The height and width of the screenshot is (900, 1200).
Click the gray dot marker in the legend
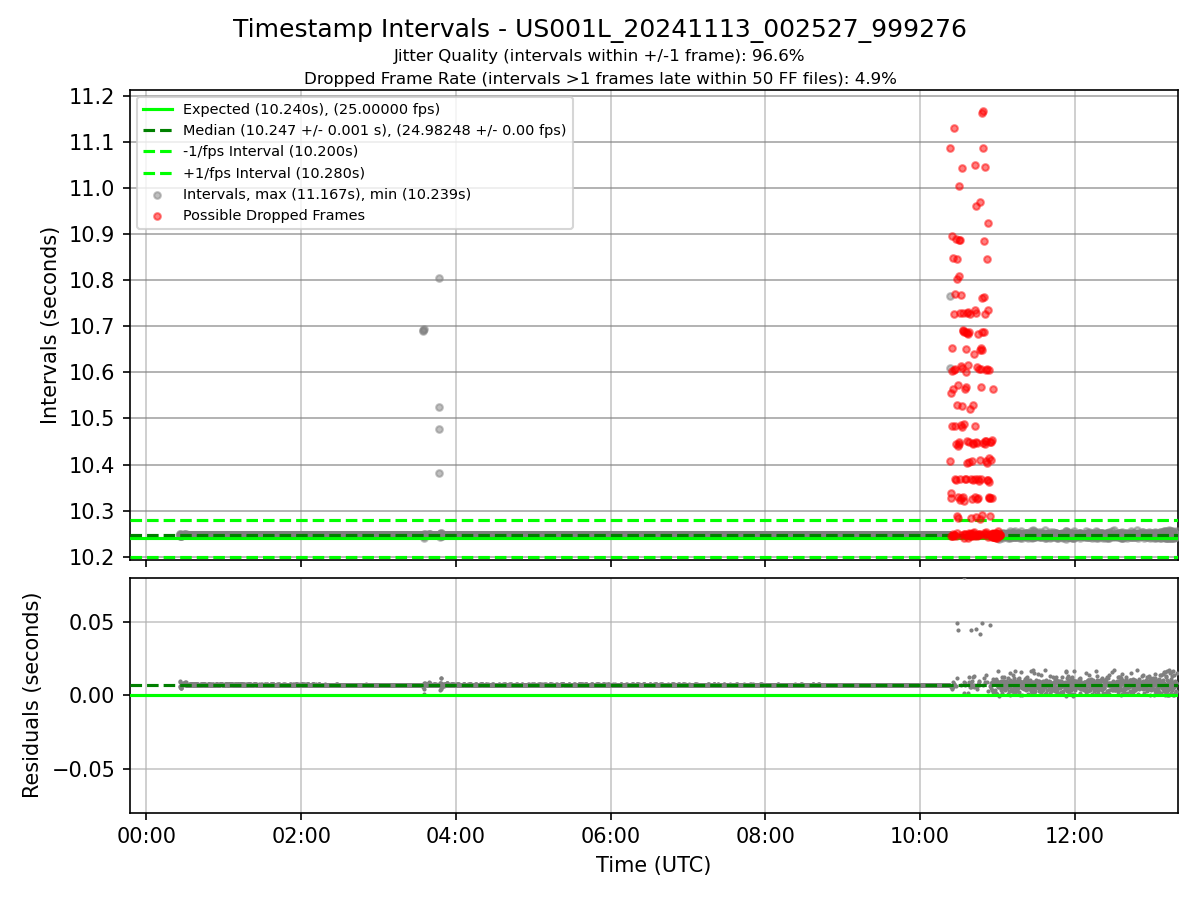158,194
